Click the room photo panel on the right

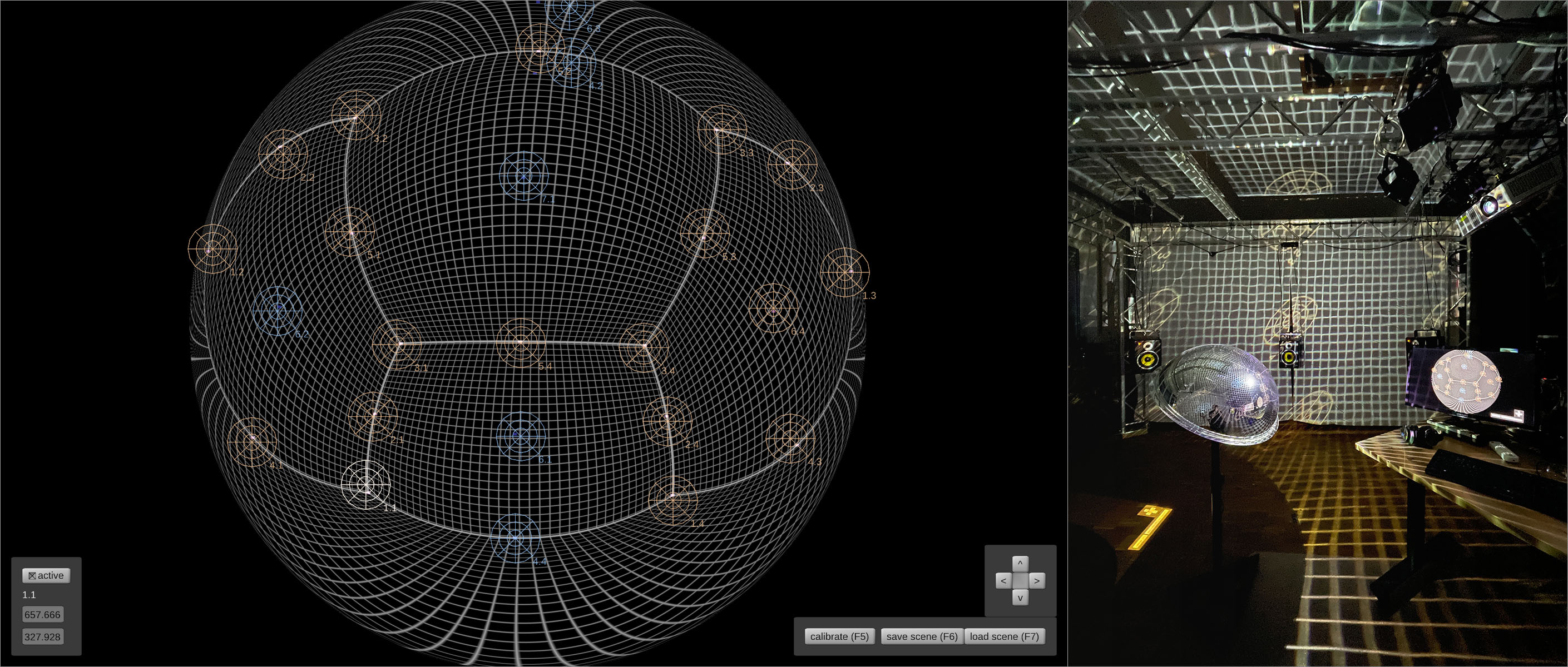click(1317, 333)
